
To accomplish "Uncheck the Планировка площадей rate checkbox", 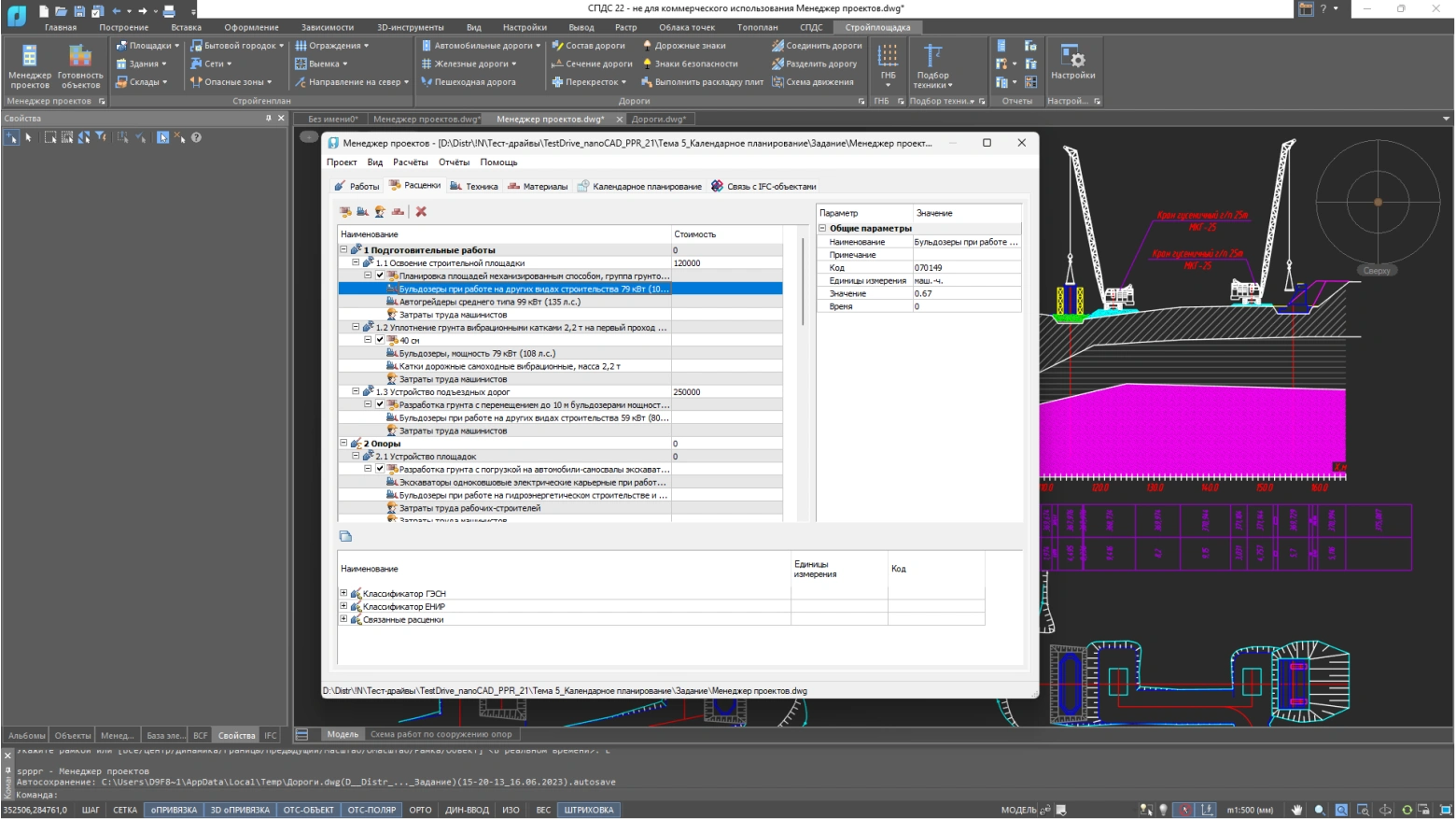I will pyautogui.click(x=380, y=275).
